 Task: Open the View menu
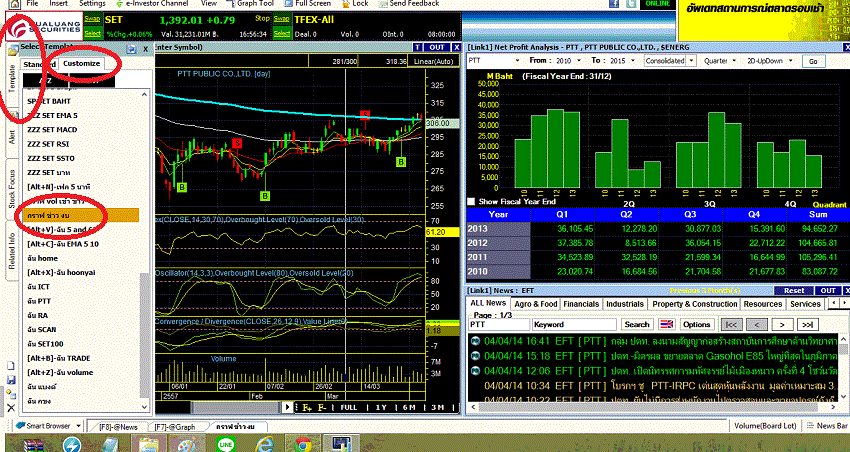click(x=209, y=3)
